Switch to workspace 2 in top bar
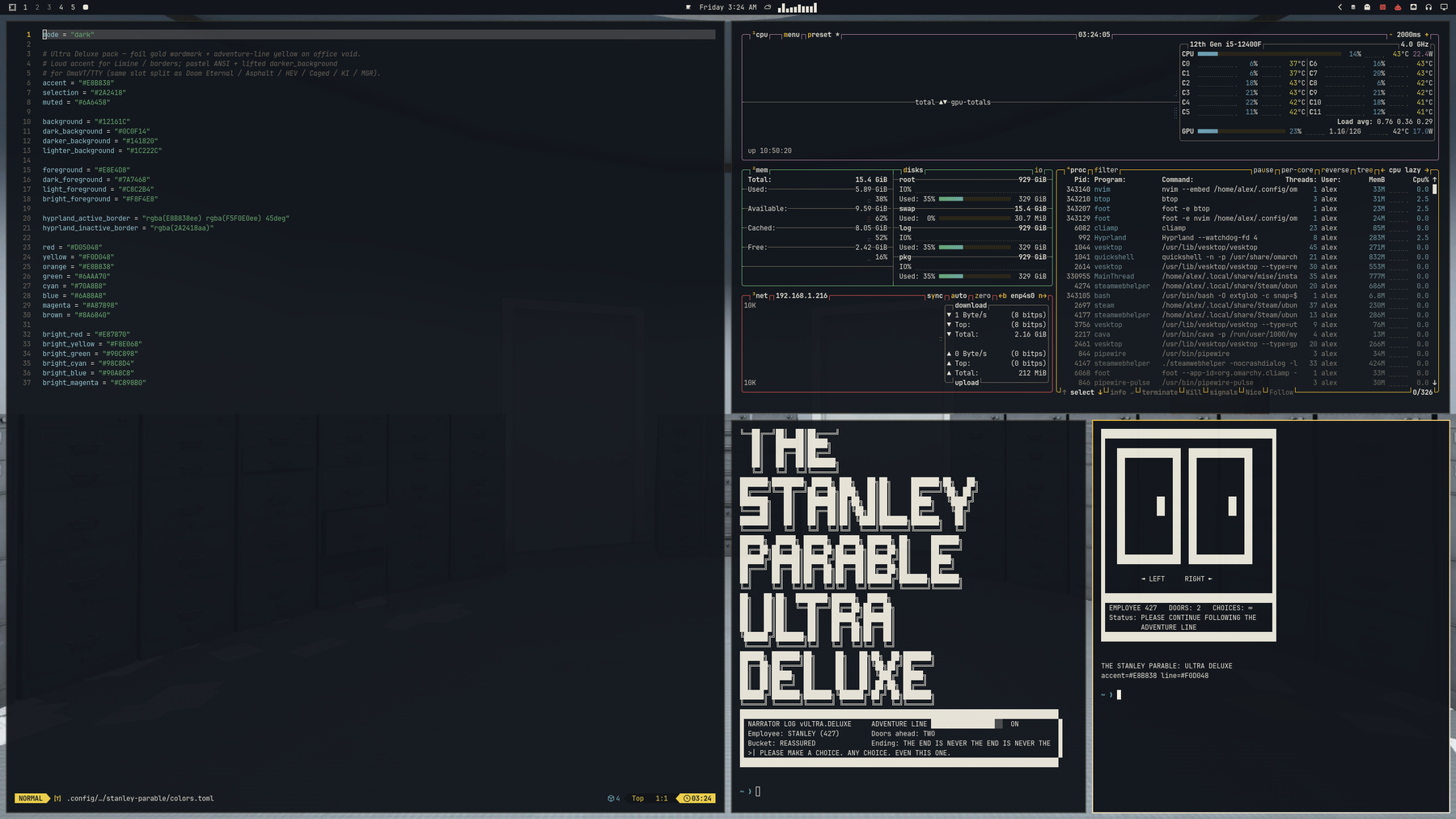 point(37,7)
